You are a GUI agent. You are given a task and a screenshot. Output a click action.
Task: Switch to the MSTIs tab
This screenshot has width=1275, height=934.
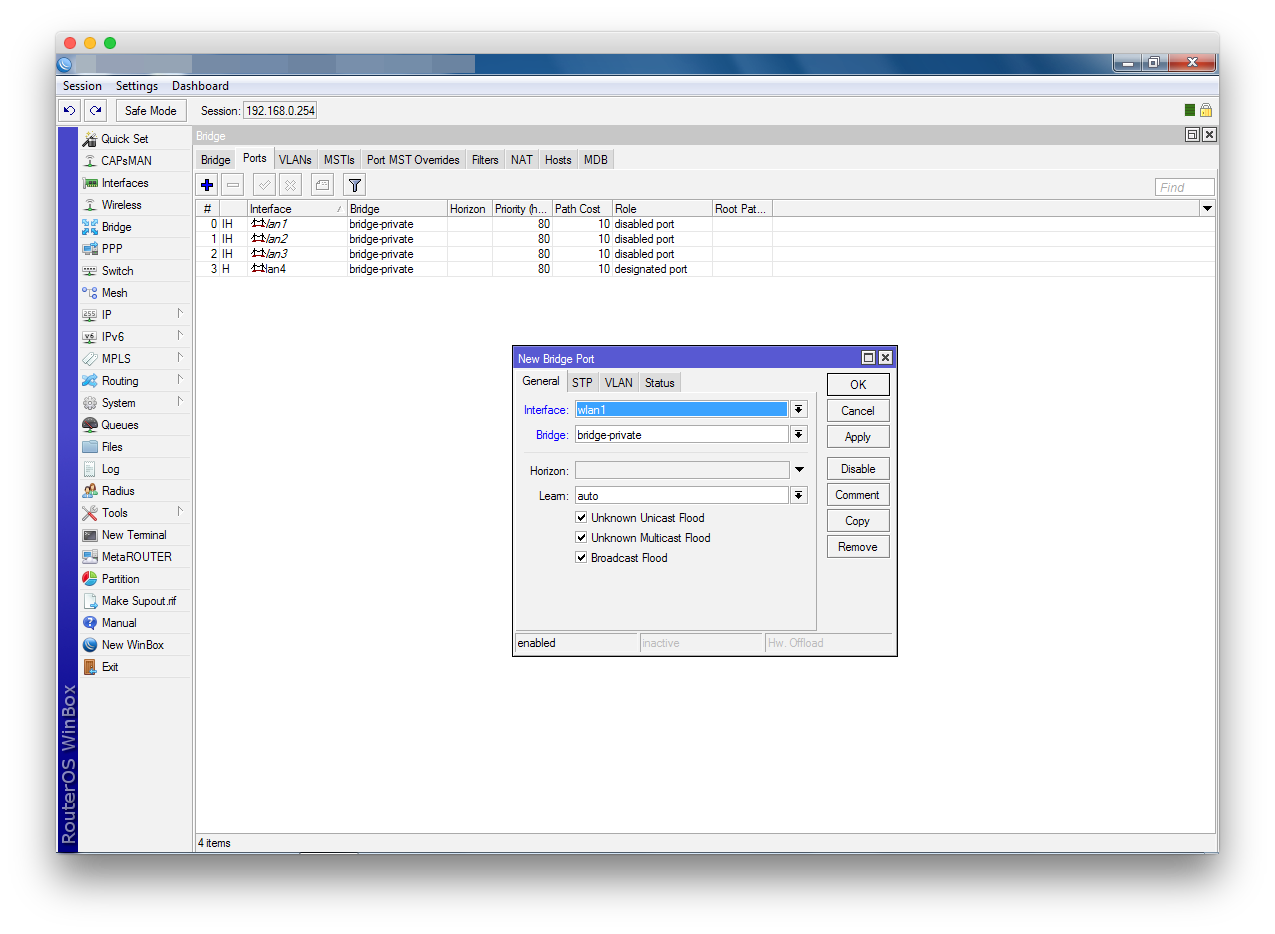pos(339,160)
